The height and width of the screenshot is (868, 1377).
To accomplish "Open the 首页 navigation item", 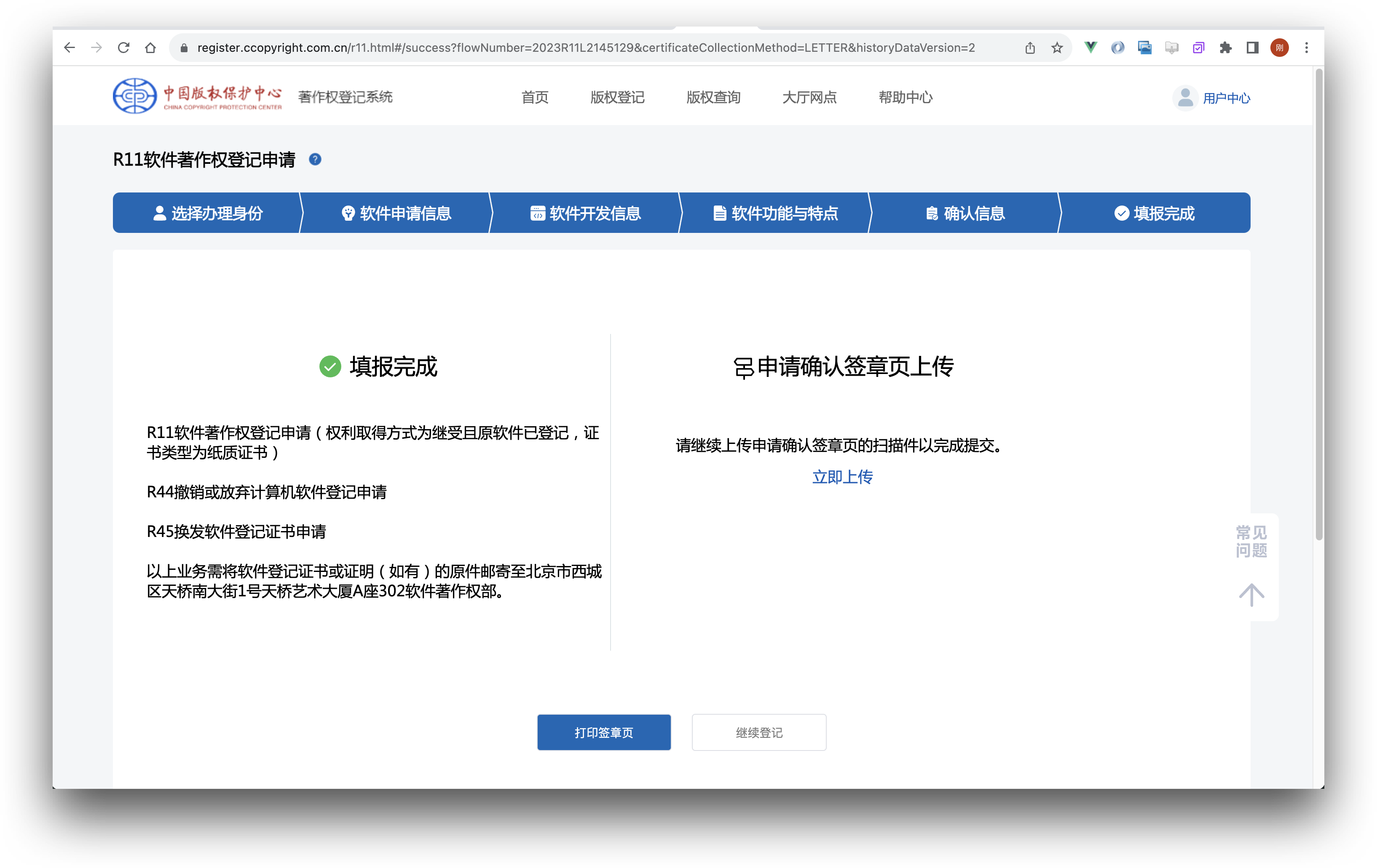I will click(535, 97).
